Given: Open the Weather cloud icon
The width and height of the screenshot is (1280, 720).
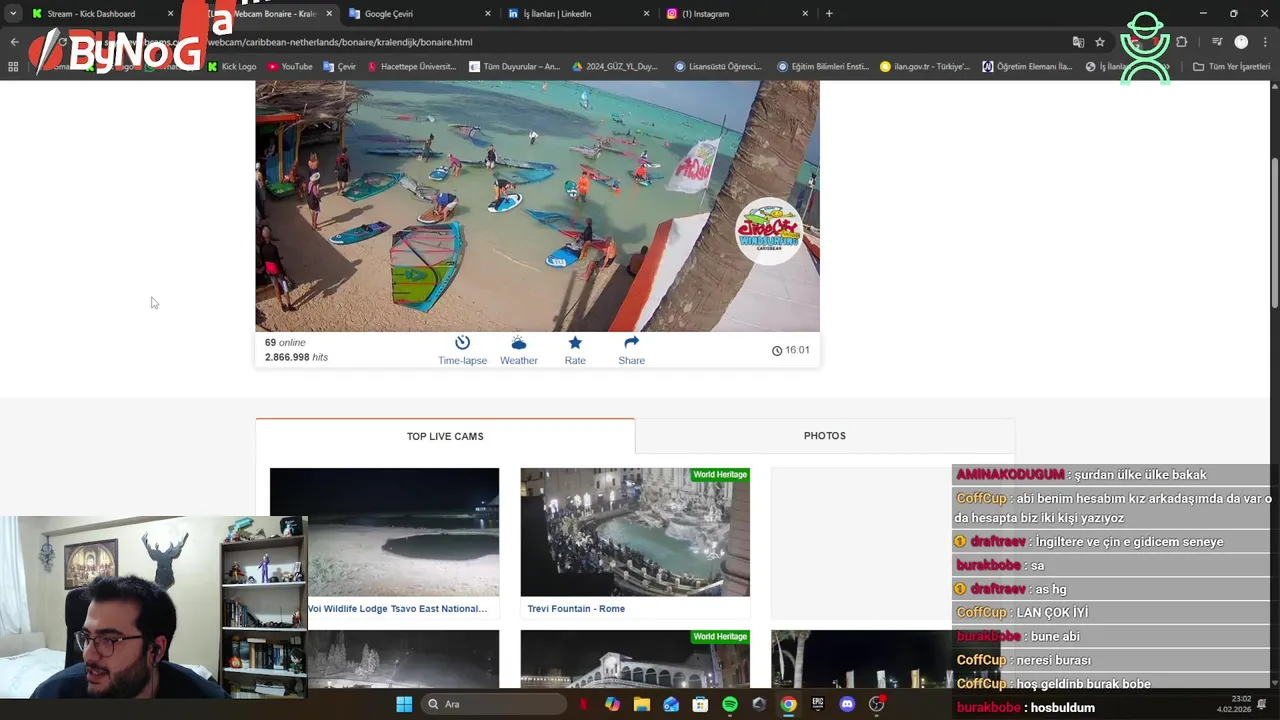Looking at the screenshot, I should [x=518, y=343].
